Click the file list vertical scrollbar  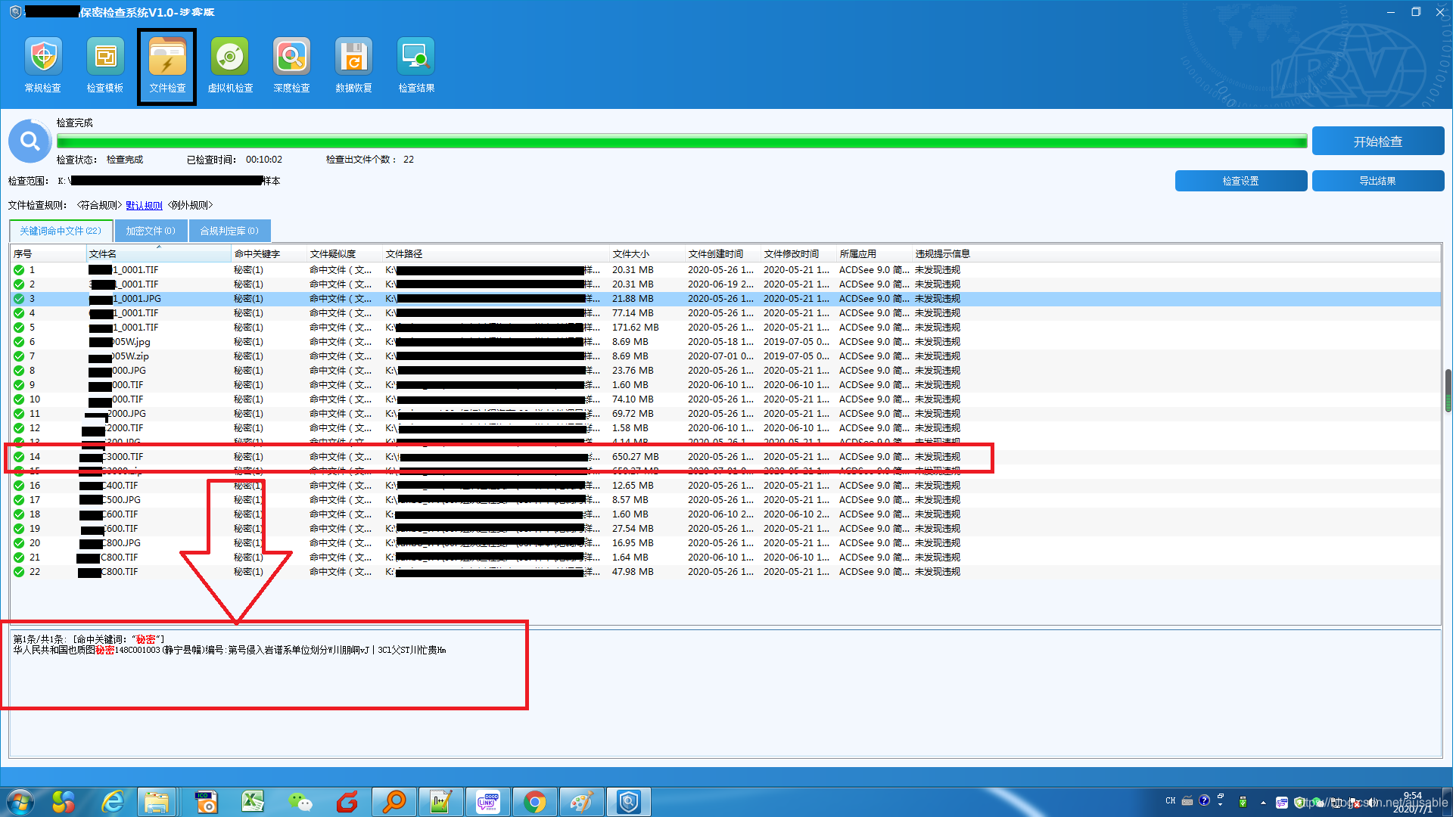click(1448, 390)
